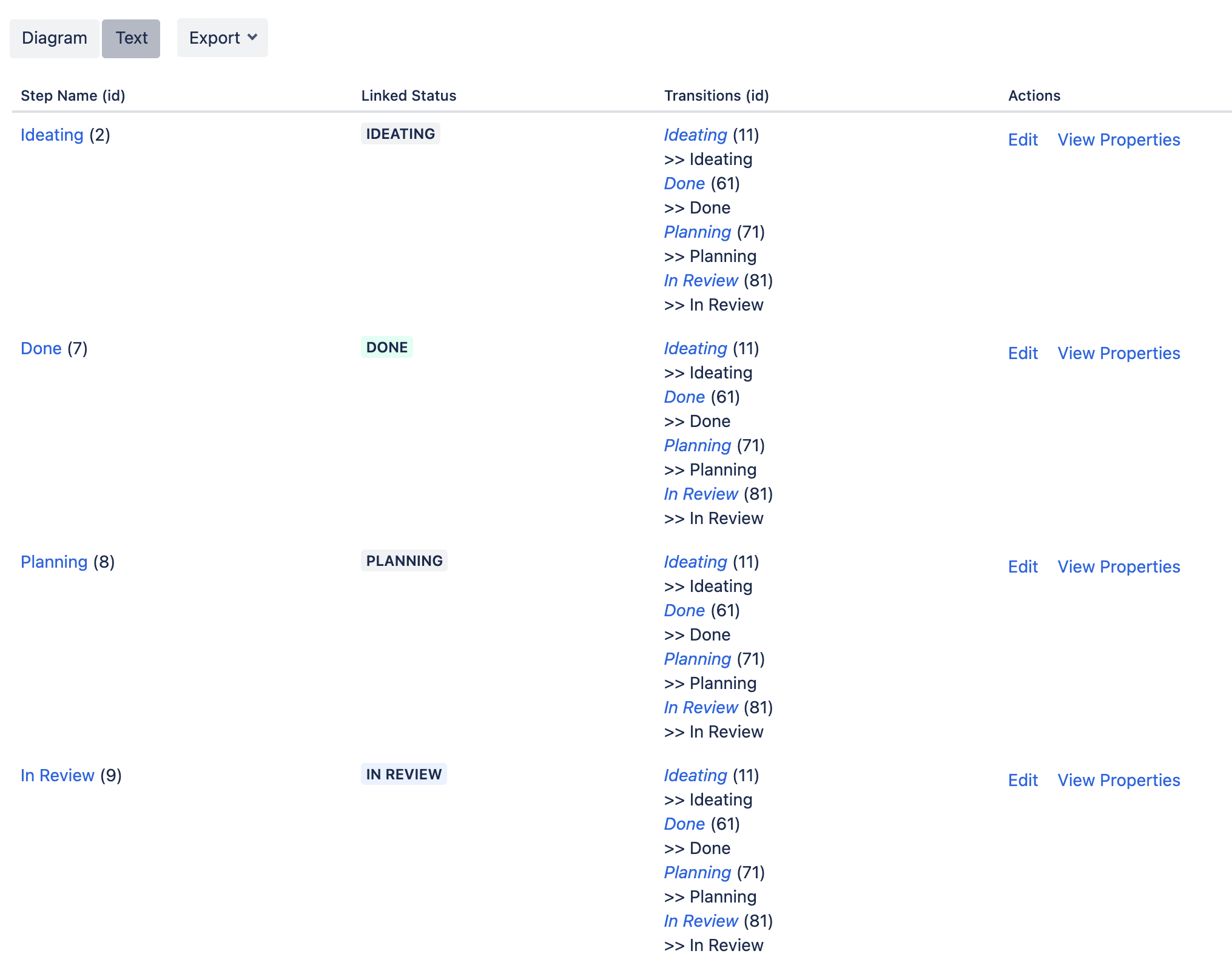Click the IN REVIEW status lozenge

pos(404,774)
